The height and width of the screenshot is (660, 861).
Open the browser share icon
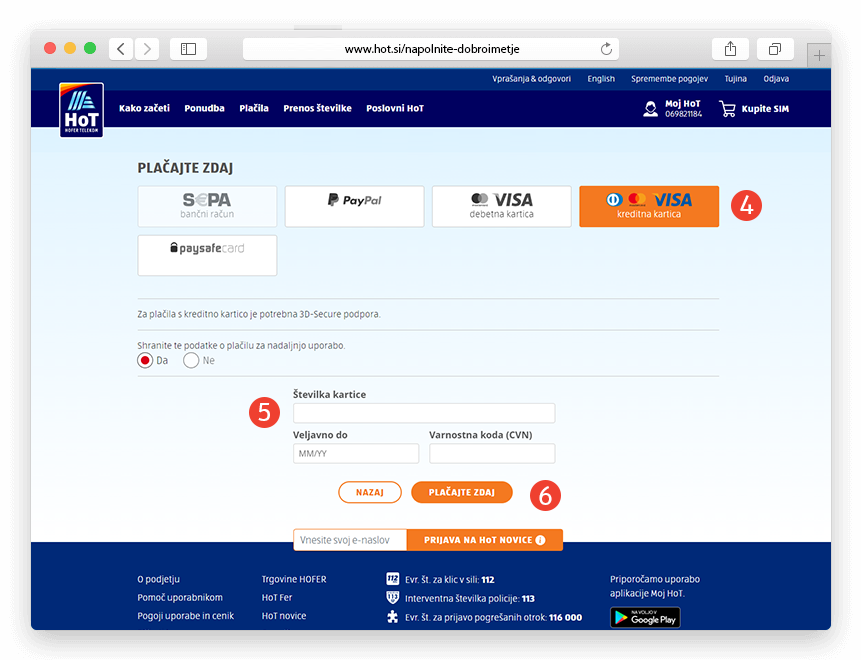(730, 49)
